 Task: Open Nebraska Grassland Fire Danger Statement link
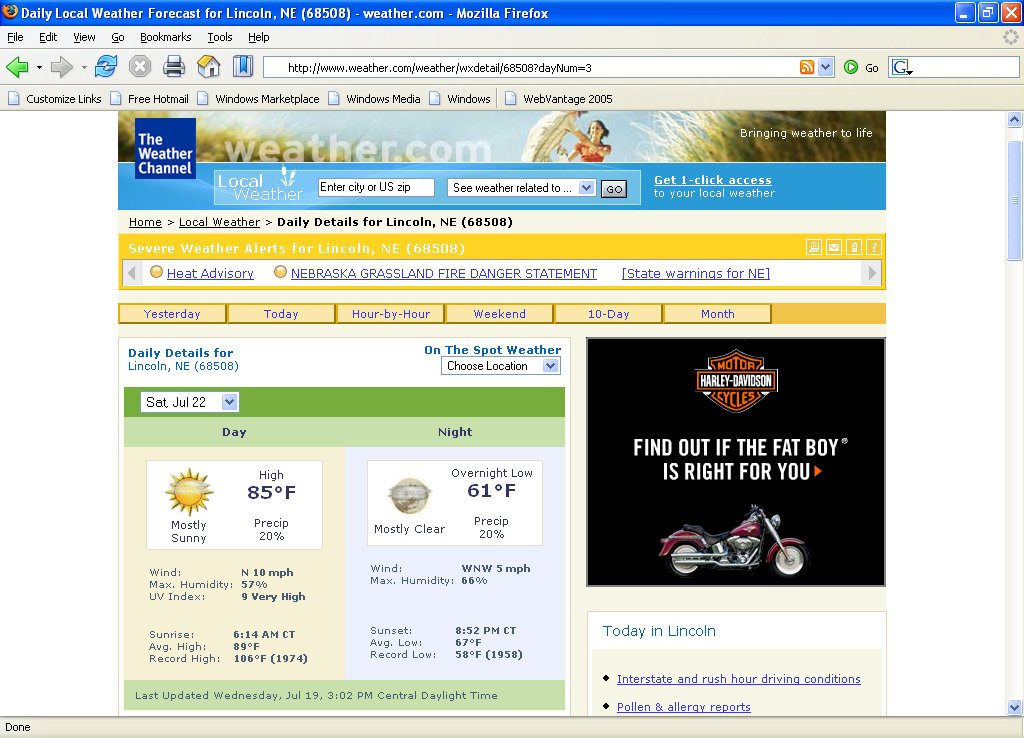click(444, 273)
